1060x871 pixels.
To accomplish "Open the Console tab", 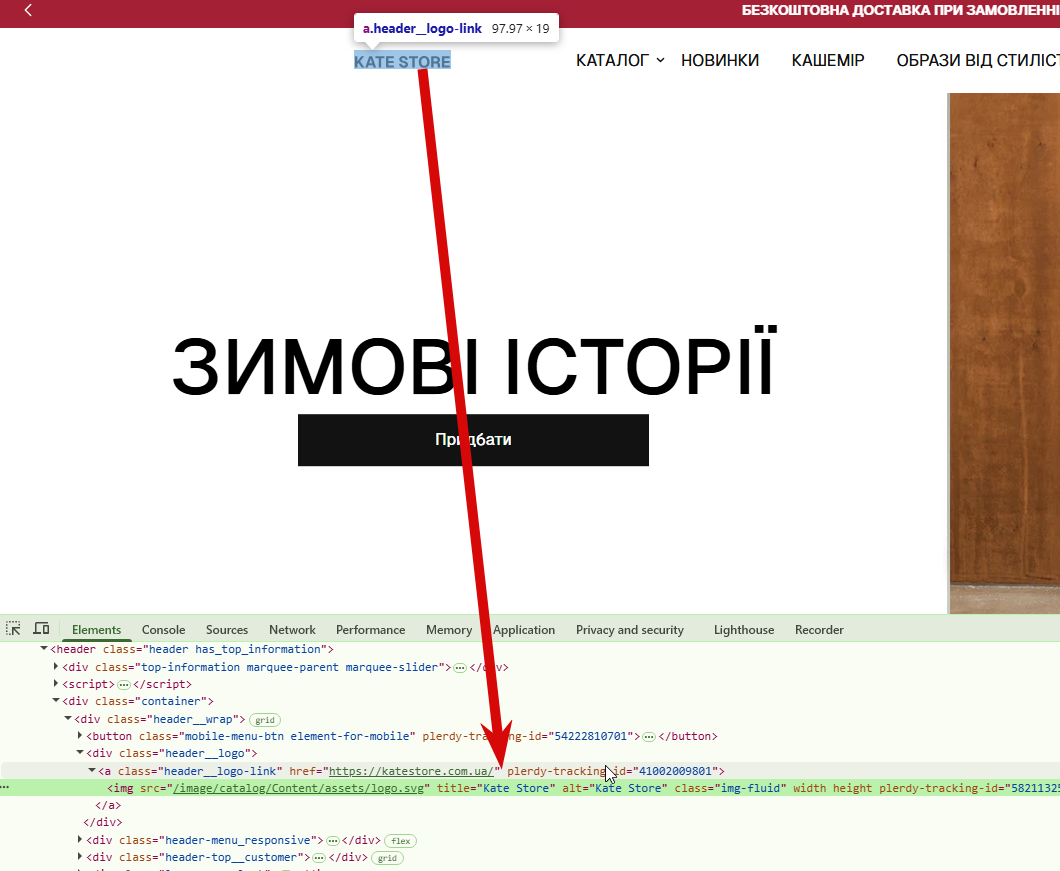I will (x=163, y=630).
